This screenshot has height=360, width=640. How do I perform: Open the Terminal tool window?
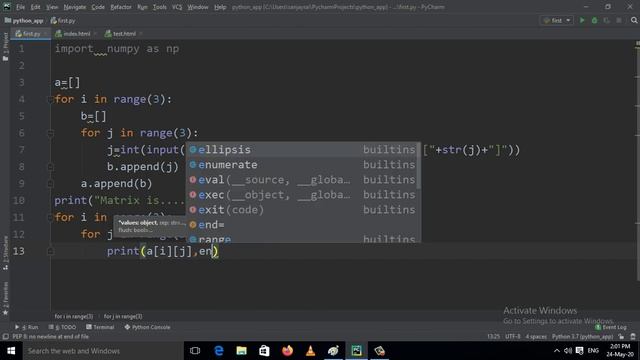pos(100,327)
